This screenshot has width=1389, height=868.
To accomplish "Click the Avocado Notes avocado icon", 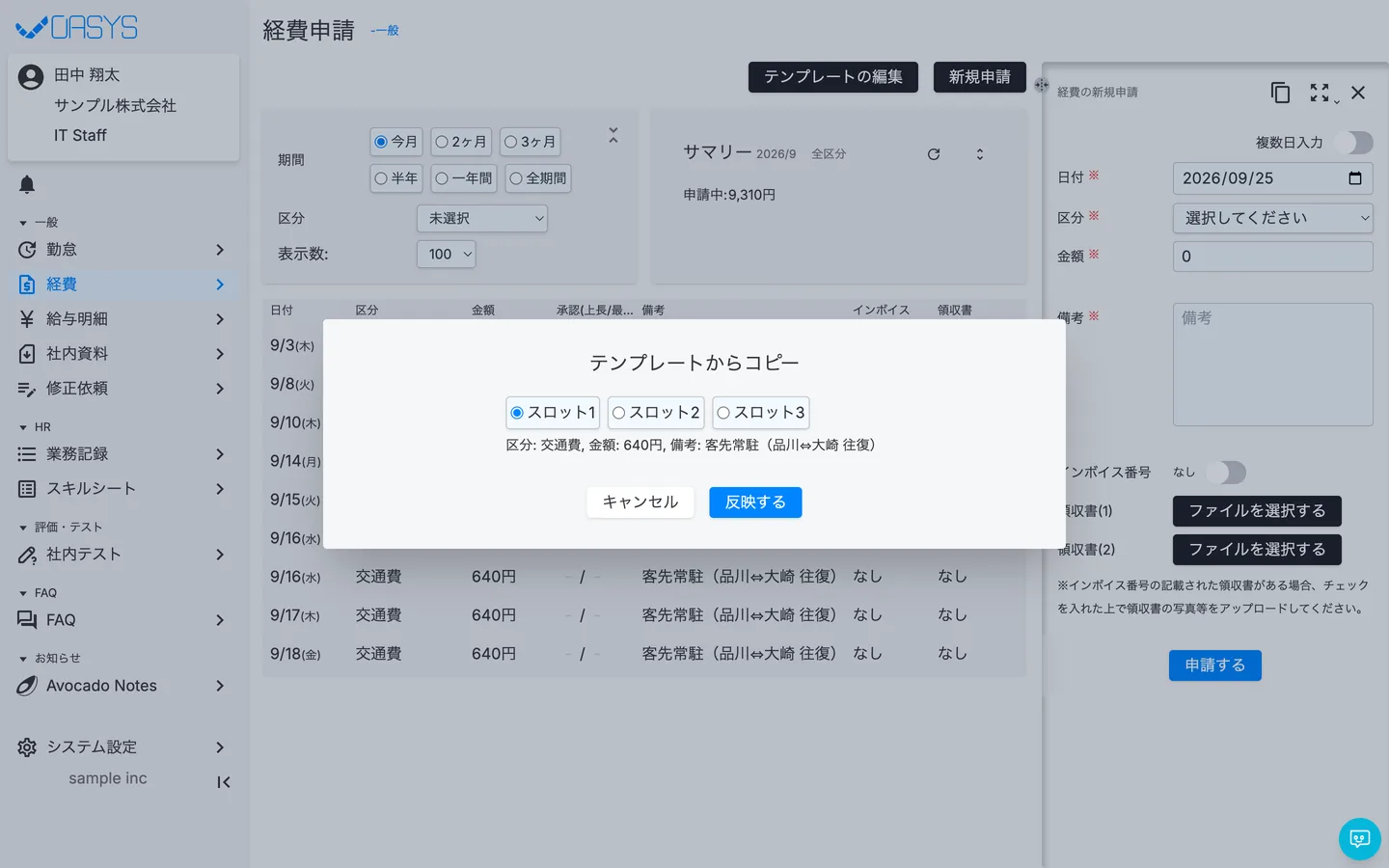I will pyautogui.click(x=27, y=686).
